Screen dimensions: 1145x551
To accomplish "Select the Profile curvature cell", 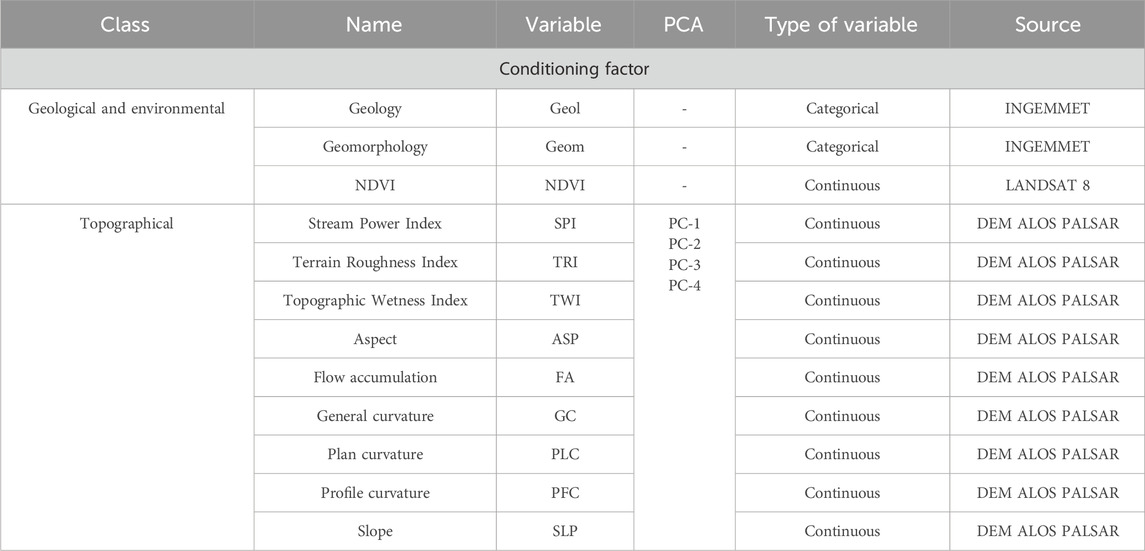I will coord(374,493).
